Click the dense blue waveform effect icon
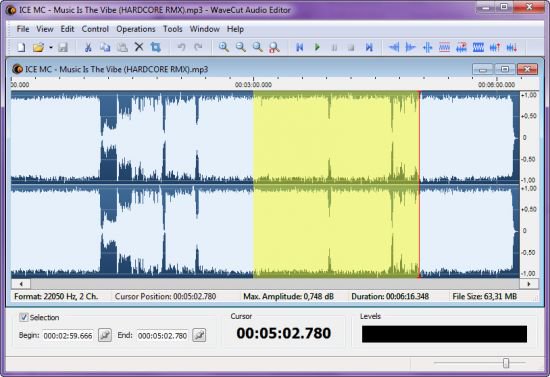Image resolution: width=550 pixels, height=377 pixels. [478, 47]
